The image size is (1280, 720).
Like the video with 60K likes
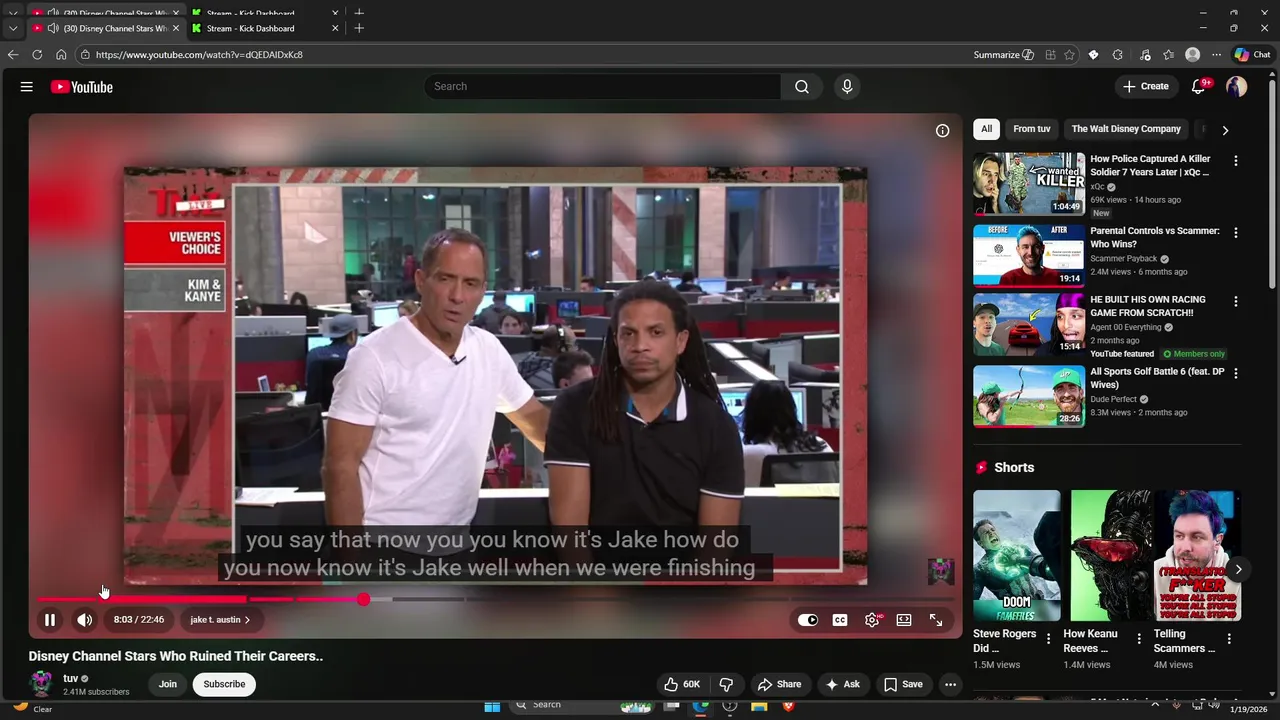click(682, 684)
